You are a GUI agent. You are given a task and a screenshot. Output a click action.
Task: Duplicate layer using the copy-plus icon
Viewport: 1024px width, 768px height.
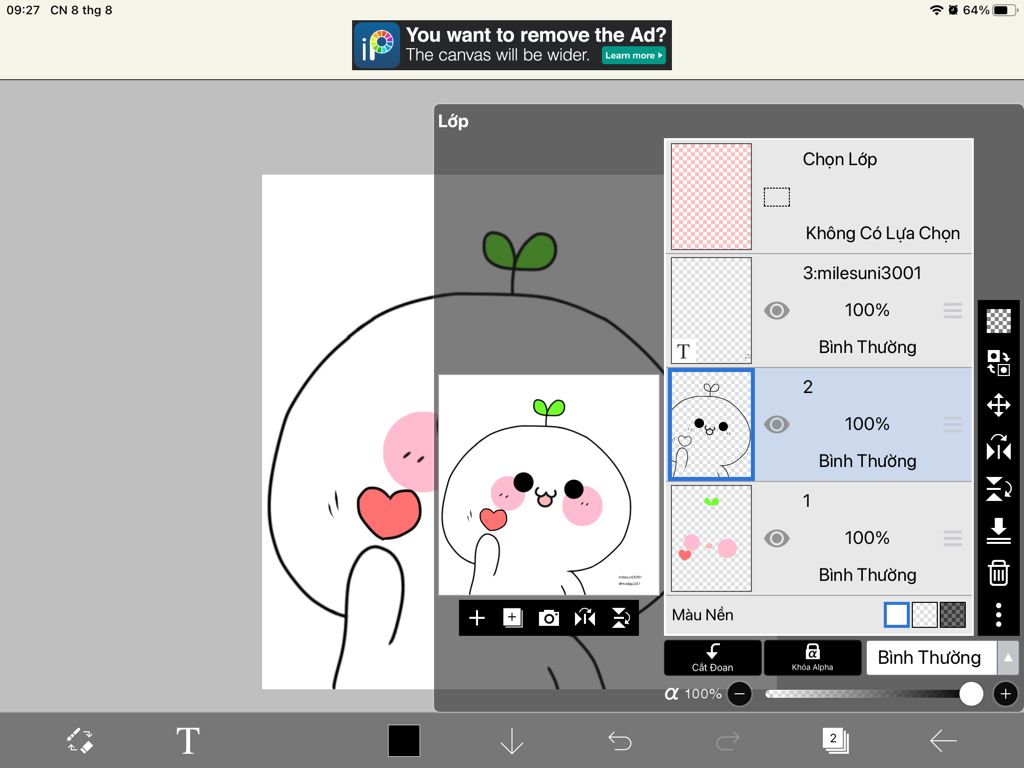pyautogui.click(x=513, y=618)
